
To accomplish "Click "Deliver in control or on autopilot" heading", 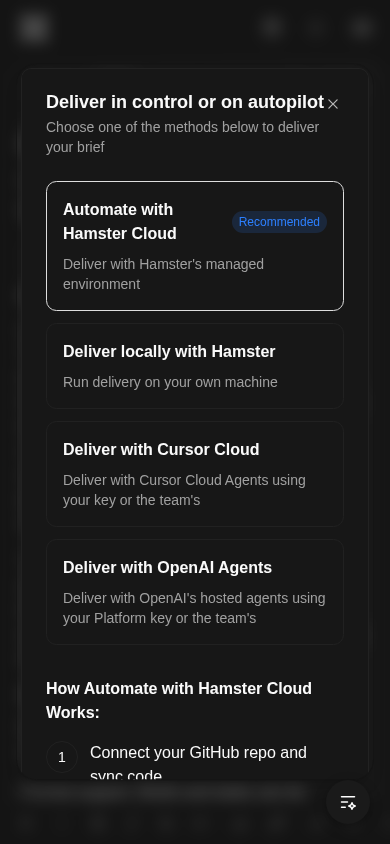I will coord(185,102).
